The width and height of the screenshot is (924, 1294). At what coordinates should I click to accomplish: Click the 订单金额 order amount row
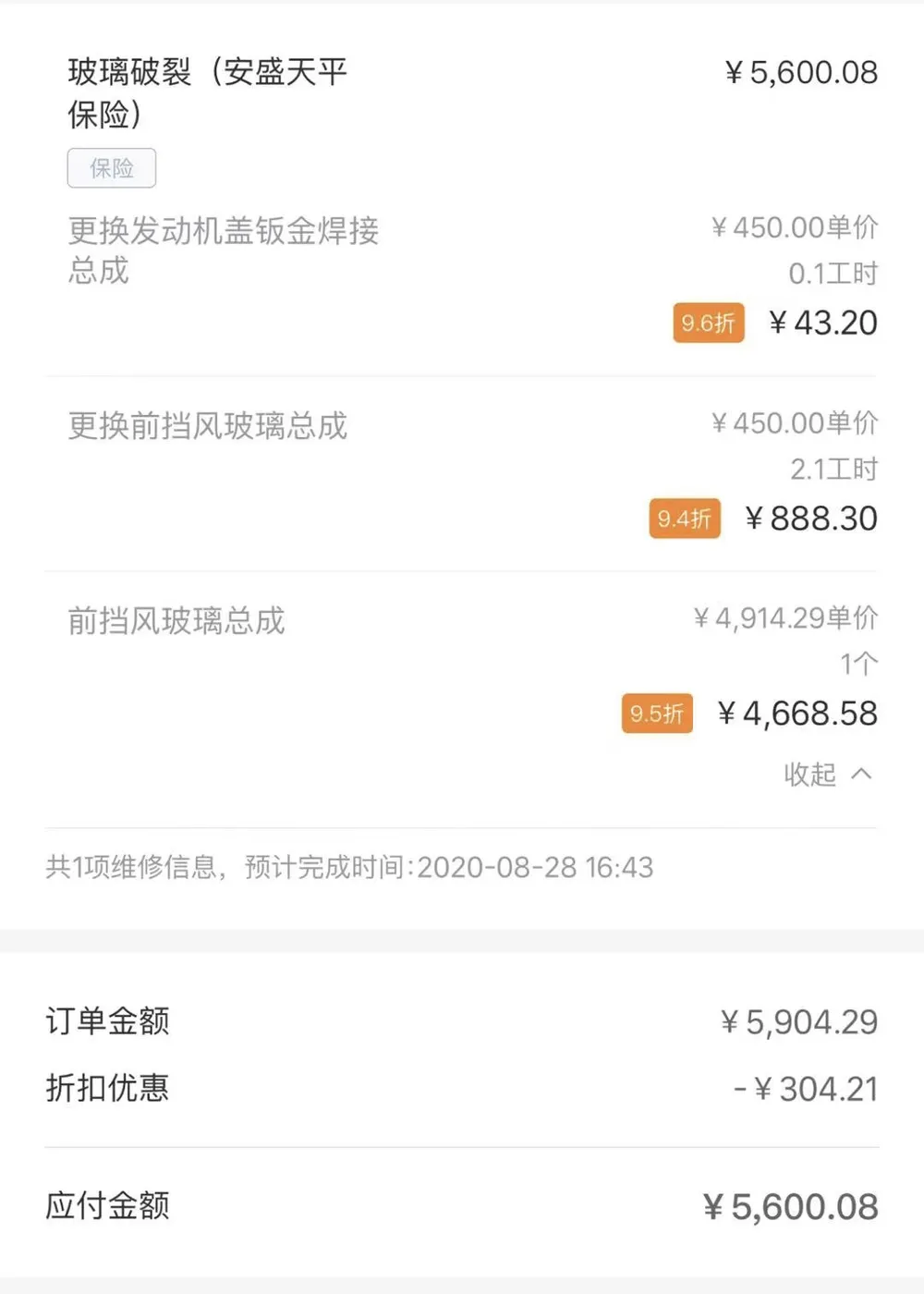pyautogui.click(x=462, y=1021)
